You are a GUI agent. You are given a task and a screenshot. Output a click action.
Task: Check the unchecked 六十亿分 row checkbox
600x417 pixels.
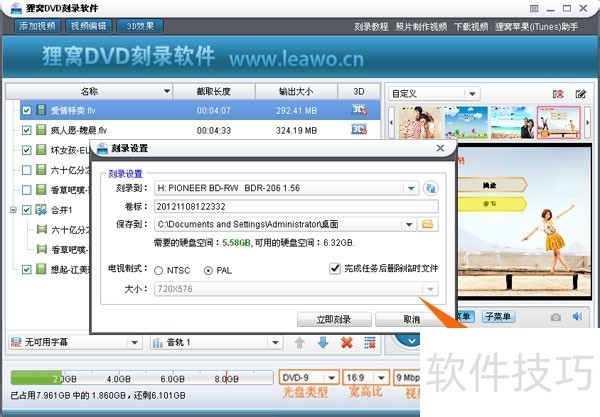[x=26, y=170]
